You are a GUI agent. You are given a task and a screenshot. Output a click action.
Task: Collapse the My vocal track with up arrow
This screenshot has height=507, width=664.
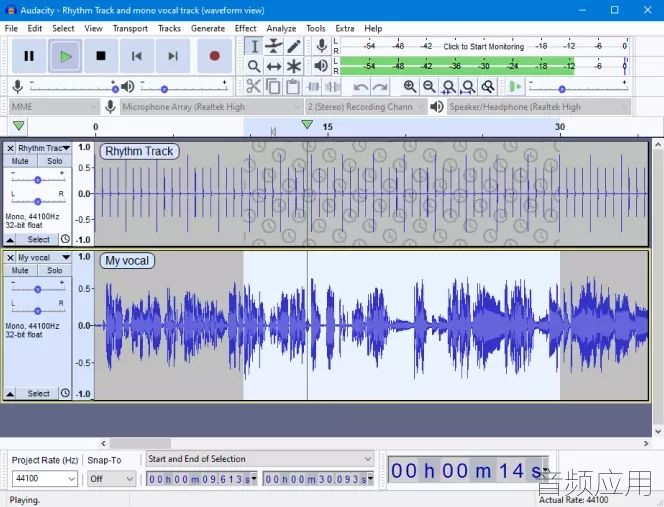click(10, 394)
